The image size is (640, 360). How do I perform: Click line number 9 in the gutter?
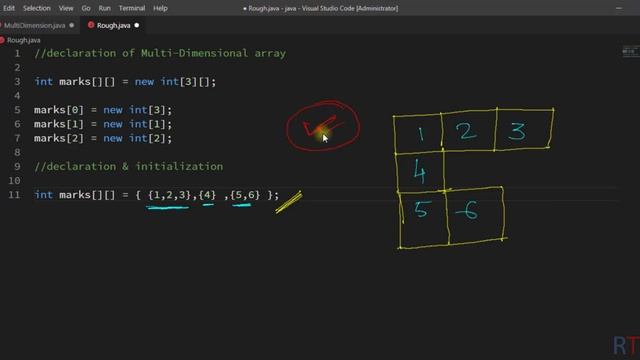(x=17, y=167)
